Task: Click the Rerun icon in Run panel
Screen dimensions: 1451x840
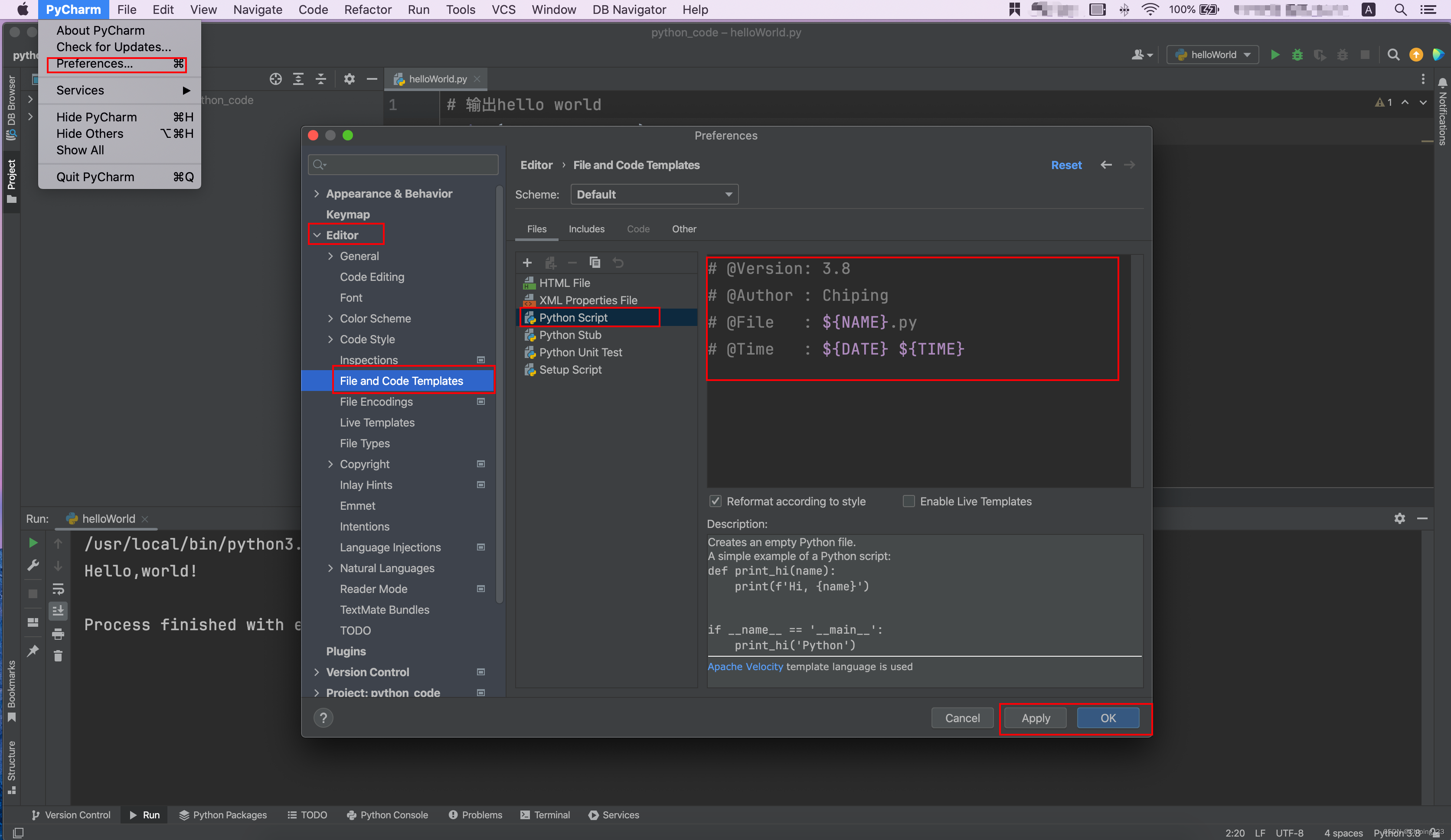Action: tap(33, 543)
